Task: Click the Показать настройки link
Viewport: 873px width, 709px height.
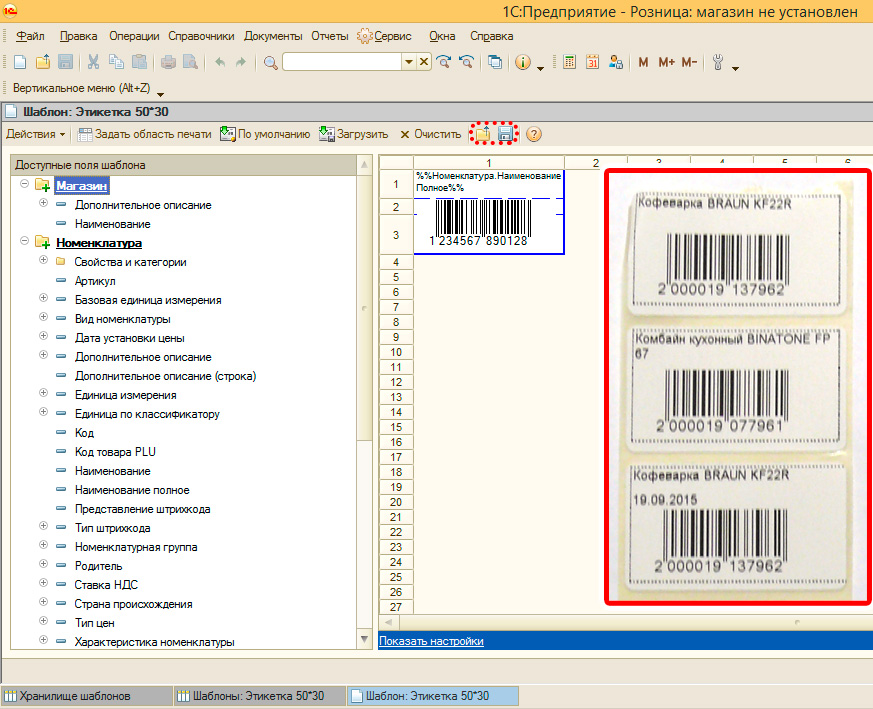Action: pyautogui.click(x=431, y=641)
